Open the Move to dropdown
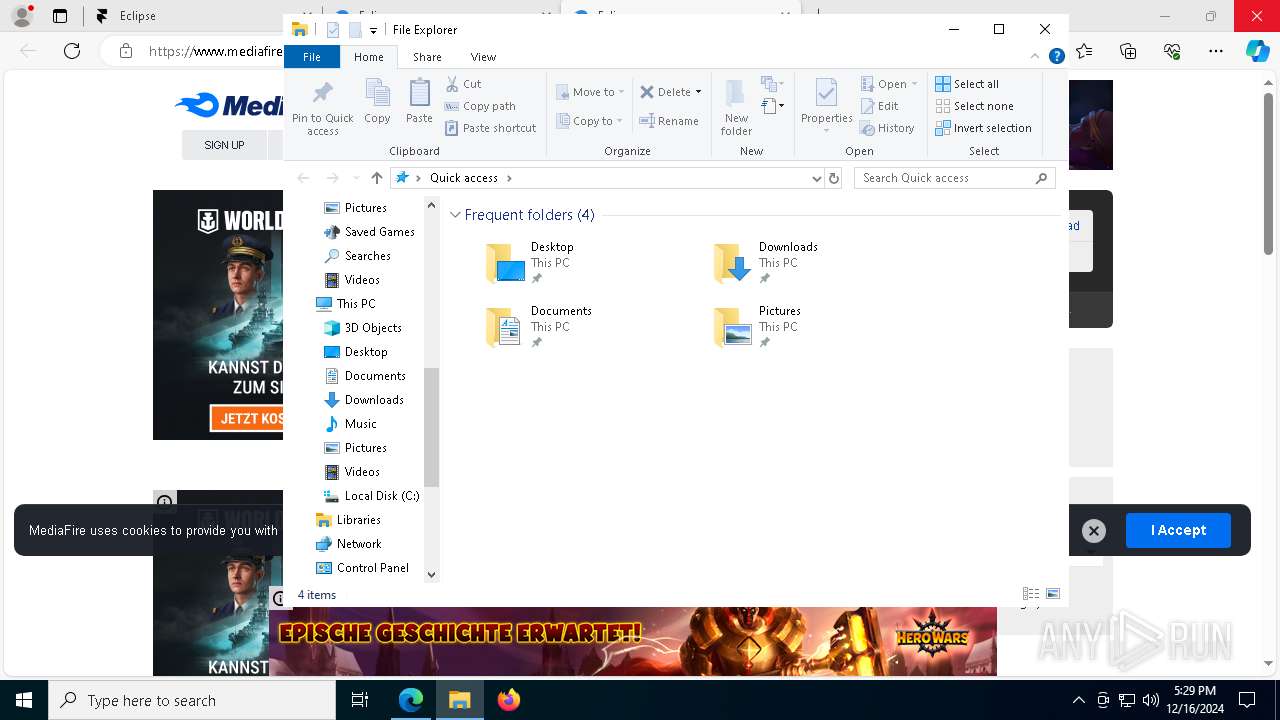 click(x=590, y=92)
